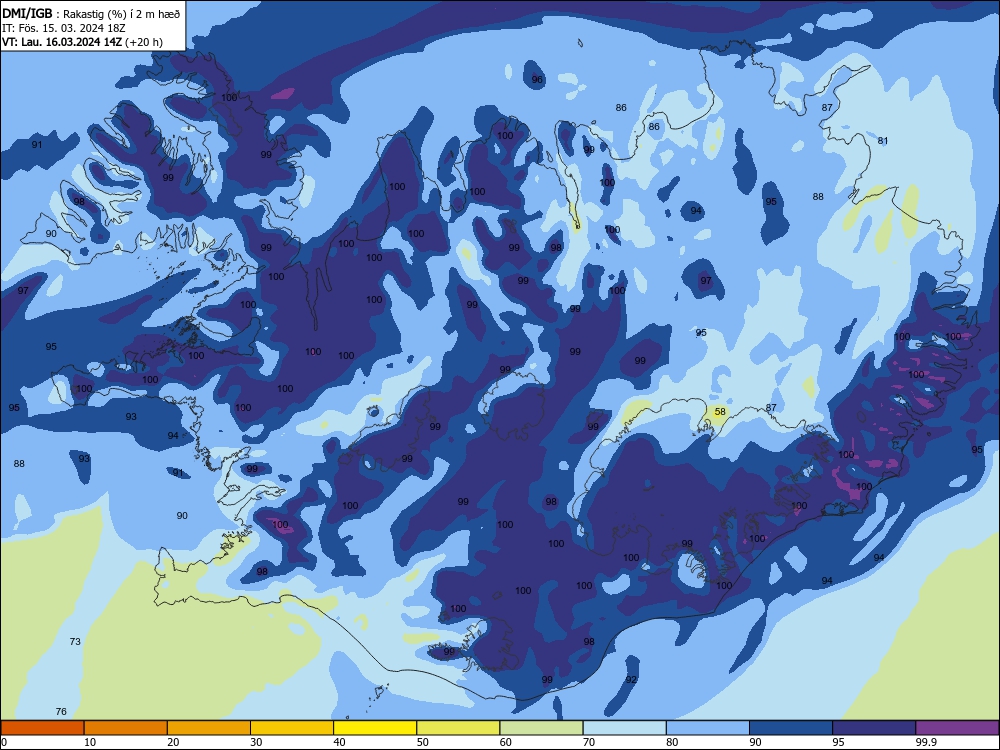Image resolution: width=1000 pixels, height=750 pixels.
Task: Click the legend scale label 40
Action: (339, 742)
